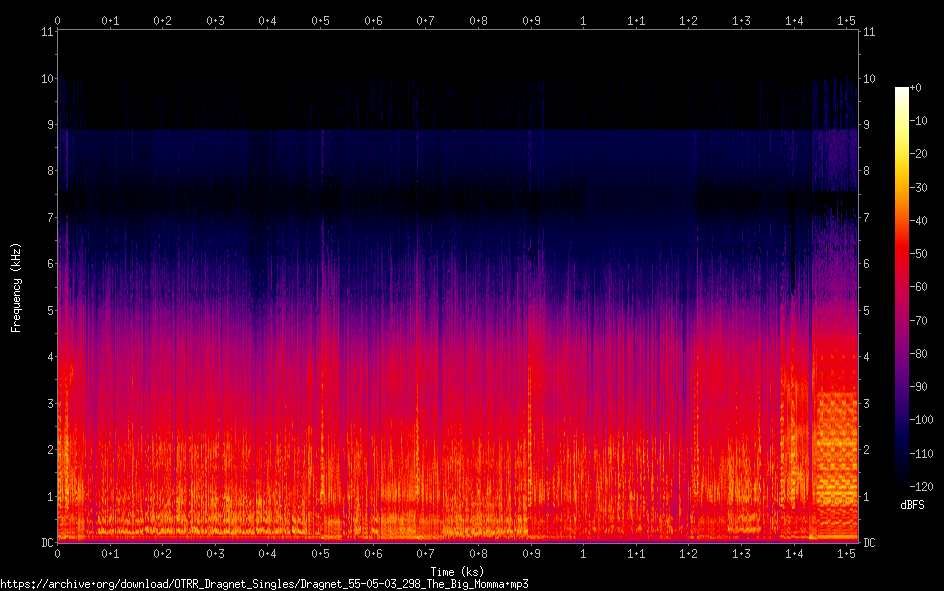
Task: Click the -90 label on the dBFS scale
Action: point(926,387)
